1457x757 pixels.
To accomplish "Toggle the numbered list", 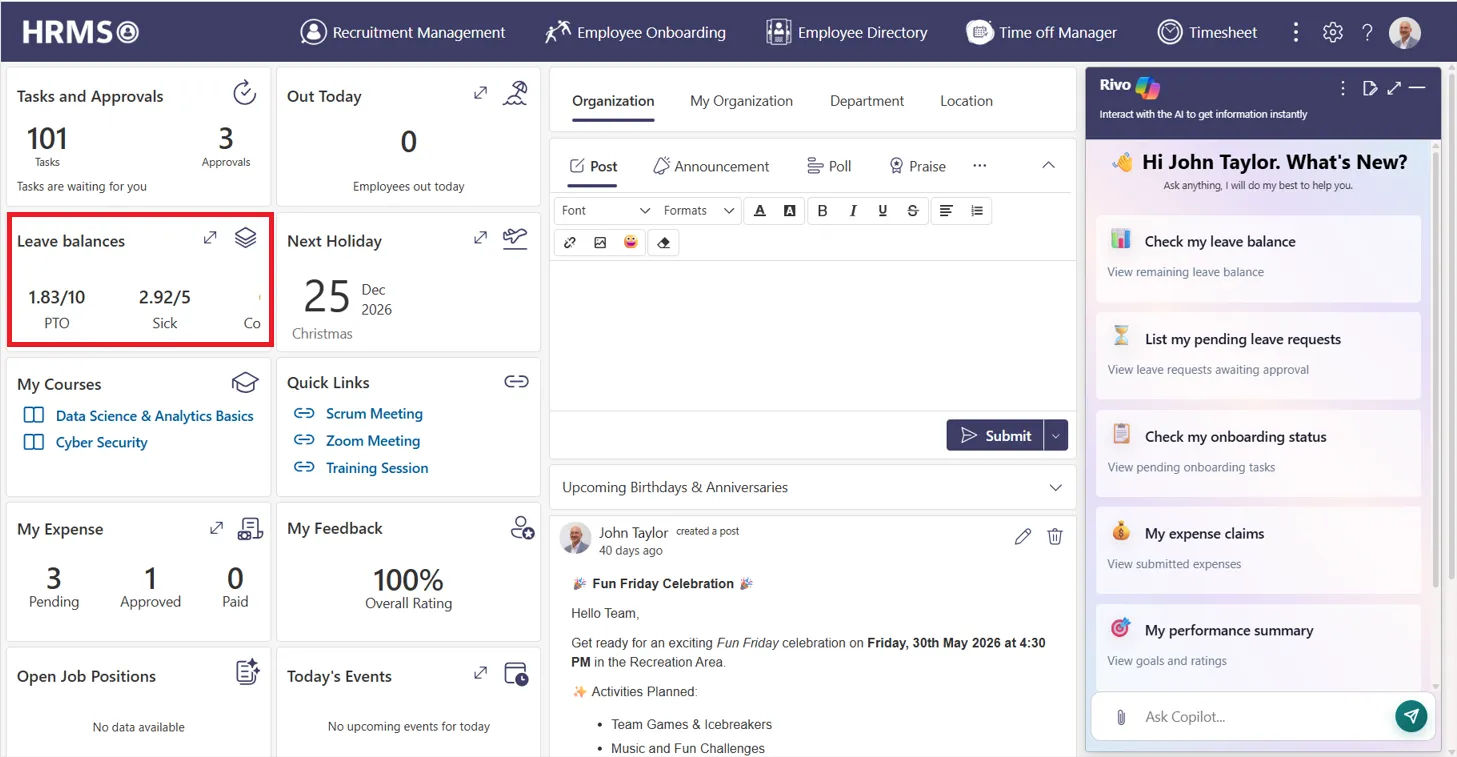I will pyautogui.click(x=977, y=211).
